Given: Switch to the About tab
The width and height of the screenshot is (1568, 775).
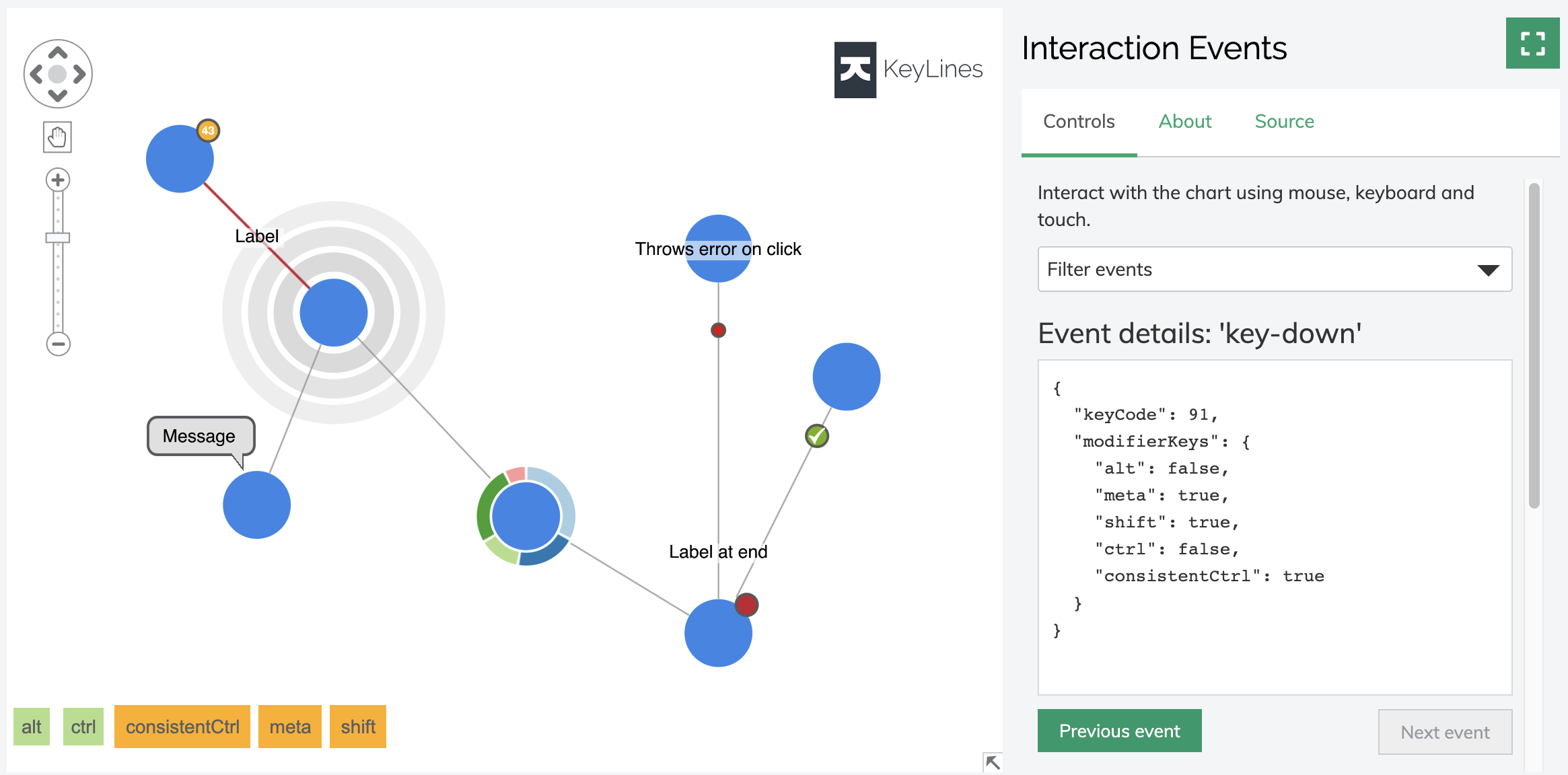Looking at the screenshot, I should [1184, 122].
